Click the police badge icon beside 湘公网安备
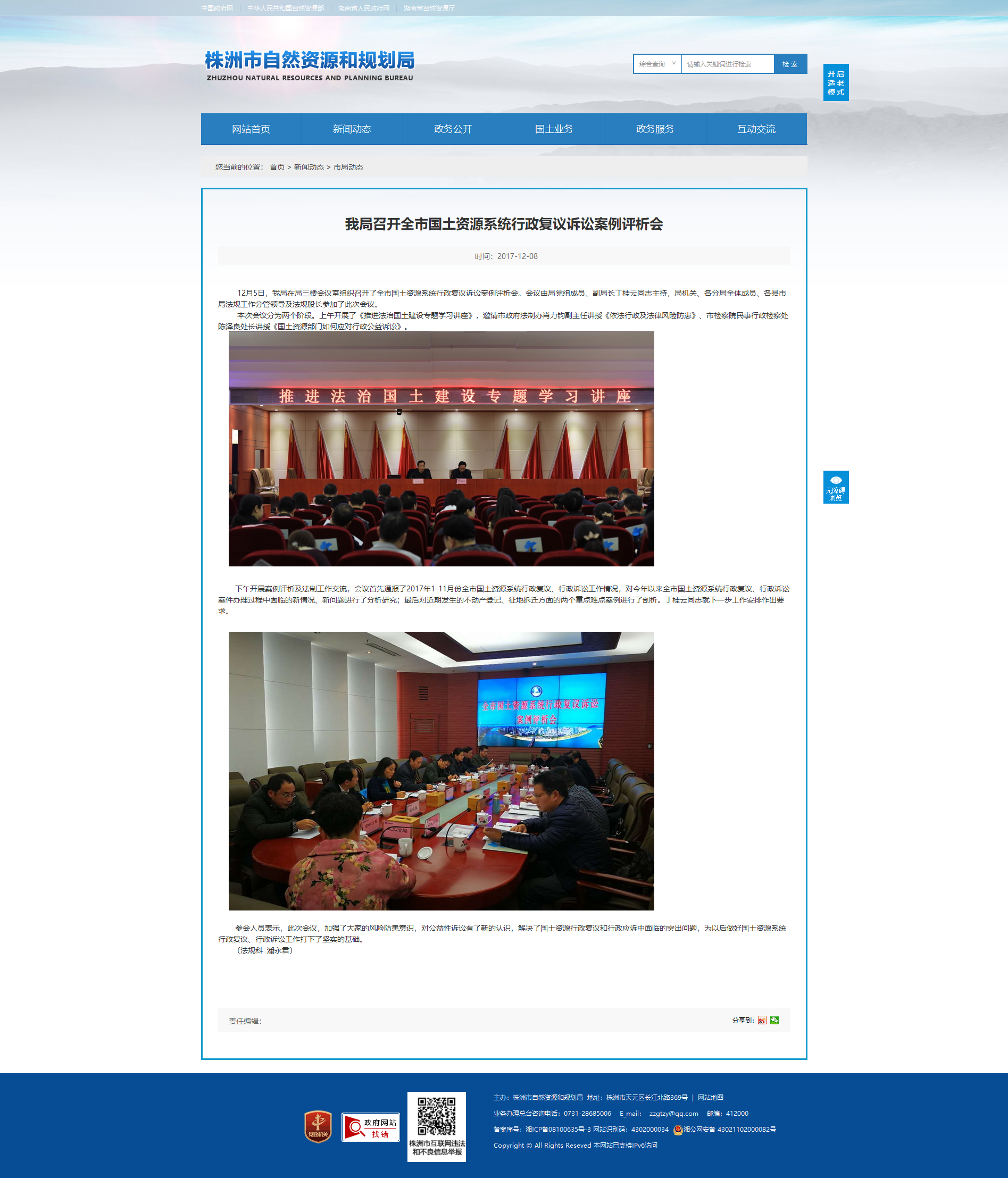This screenshot has width=1008, height=1178. coord(678,1130)
